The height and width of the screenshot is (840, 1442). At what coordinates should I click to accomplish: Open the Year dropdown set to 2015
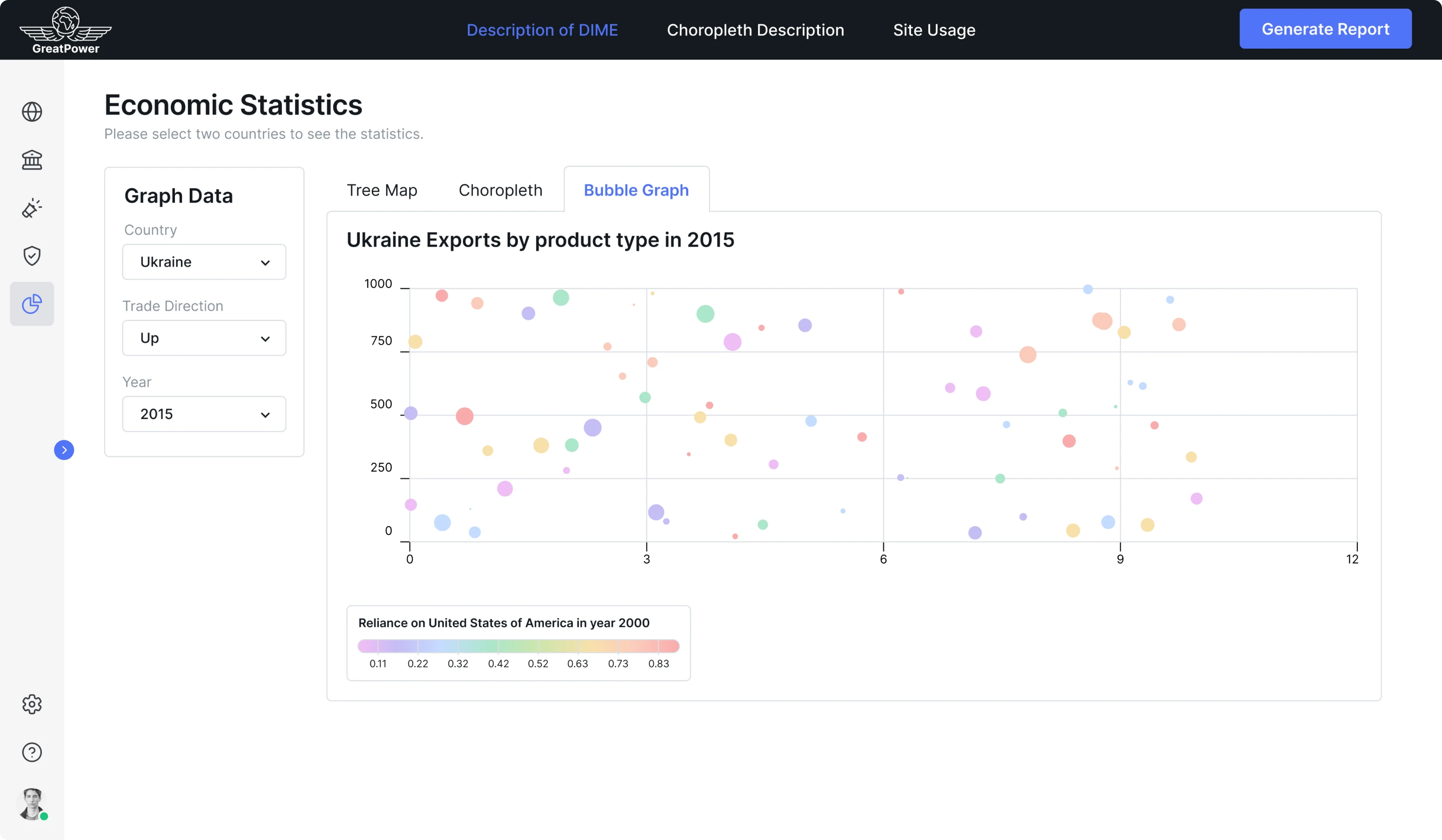tap(204, 413)
